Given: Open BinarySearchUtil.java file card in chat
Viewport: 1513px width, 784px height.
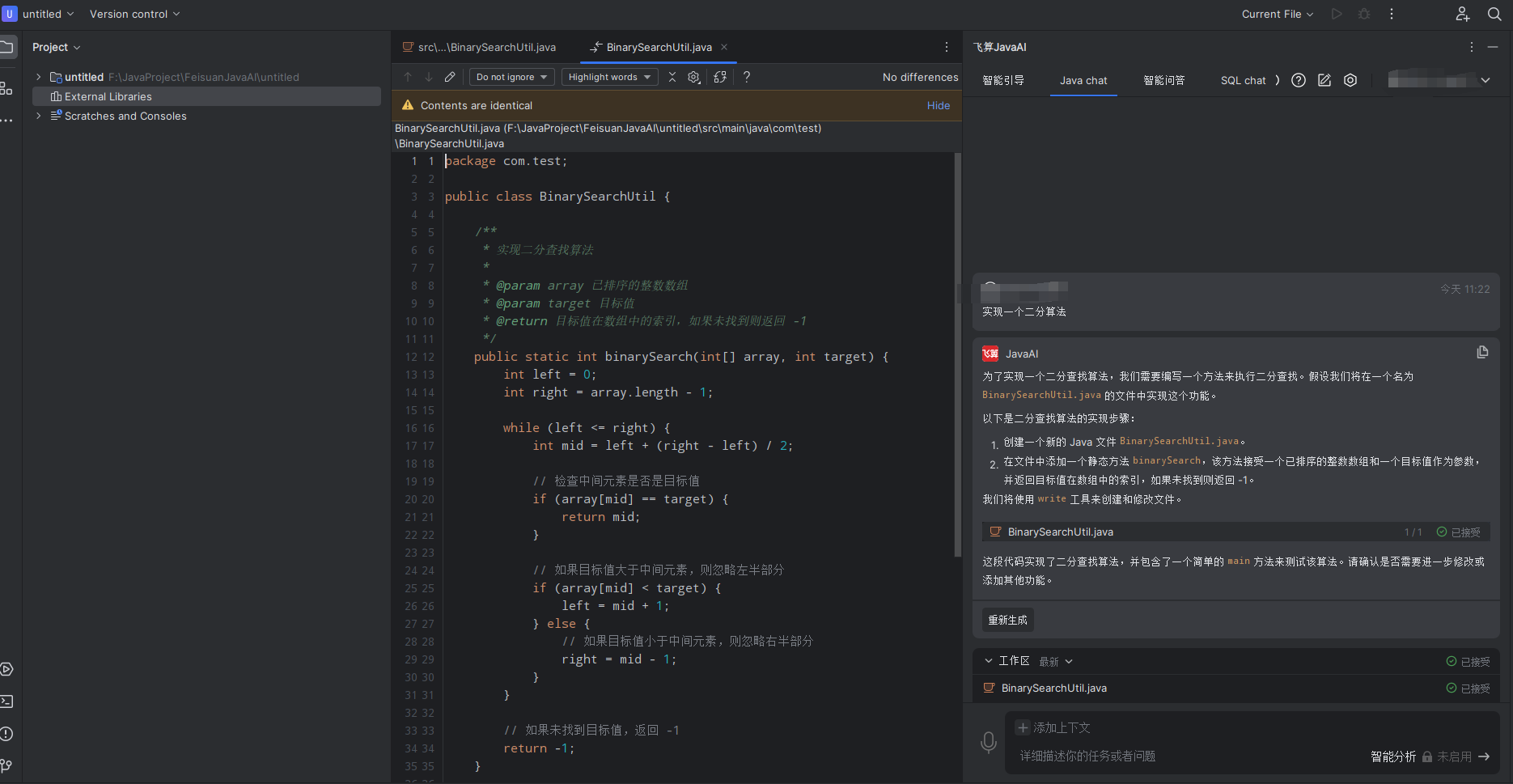Looking at the screenshot, I should tap(1235, 532).
